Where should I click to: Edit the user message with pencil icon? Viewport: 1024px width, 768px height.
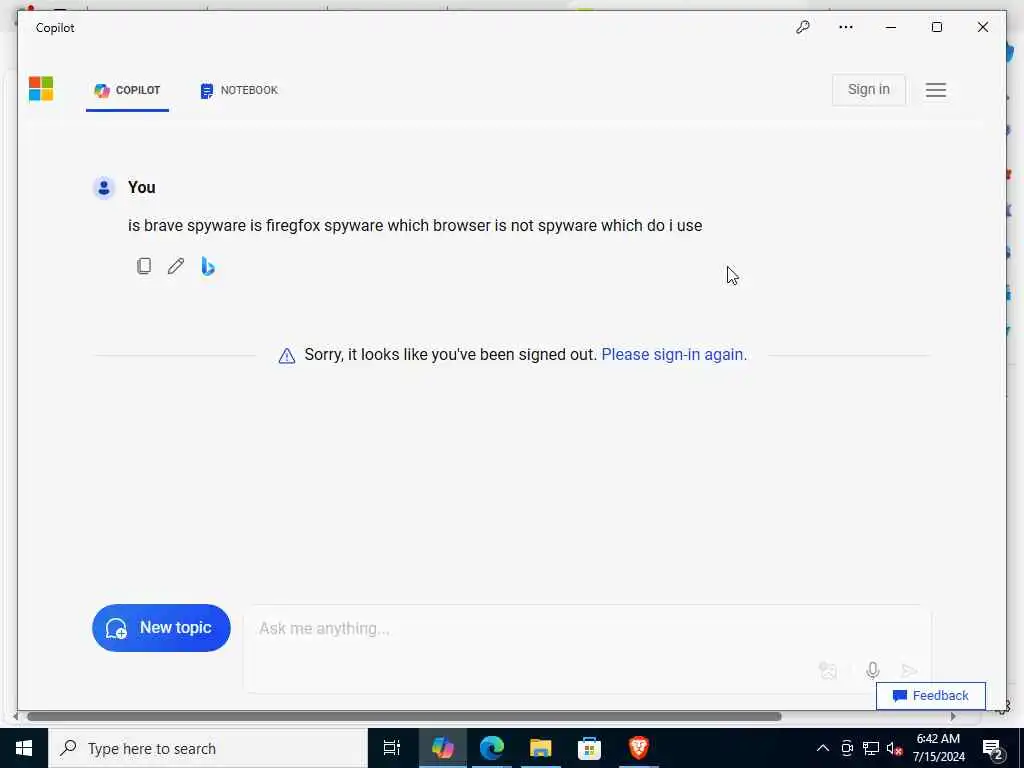[x=176, y=266]
